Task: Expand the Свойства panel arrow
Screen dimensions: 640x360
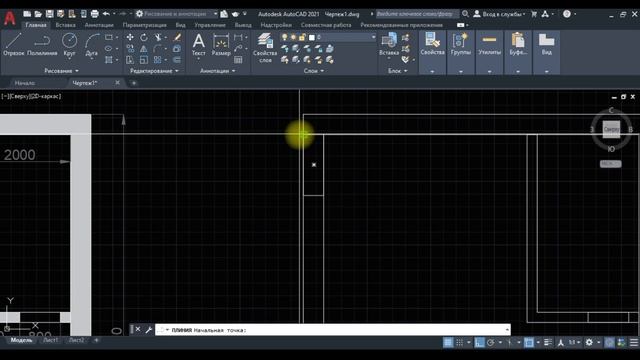Action: coord(432,71)
